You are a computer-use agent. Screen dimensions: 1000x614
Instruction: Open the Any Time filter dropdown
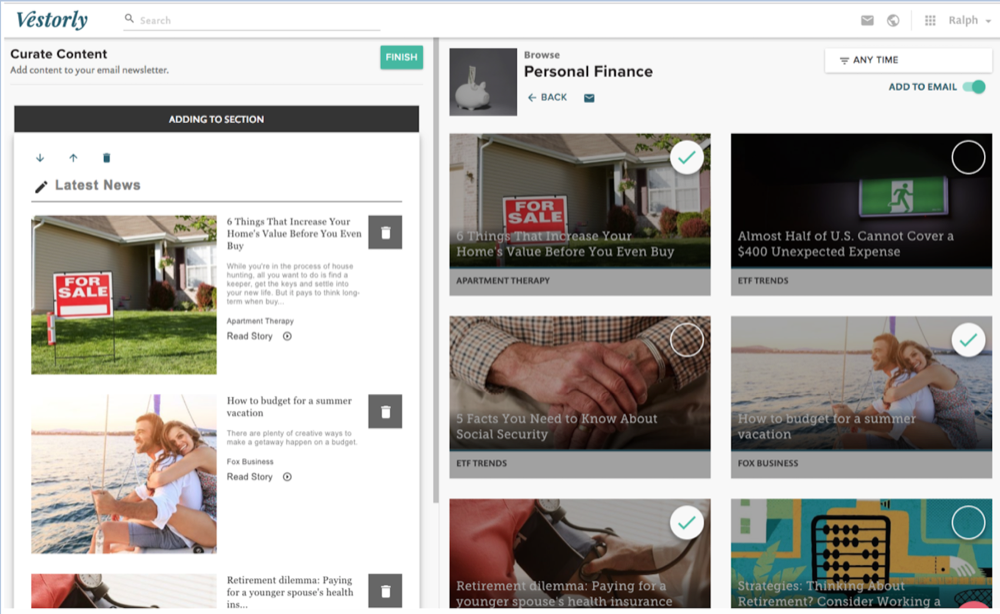coord(894,61)
